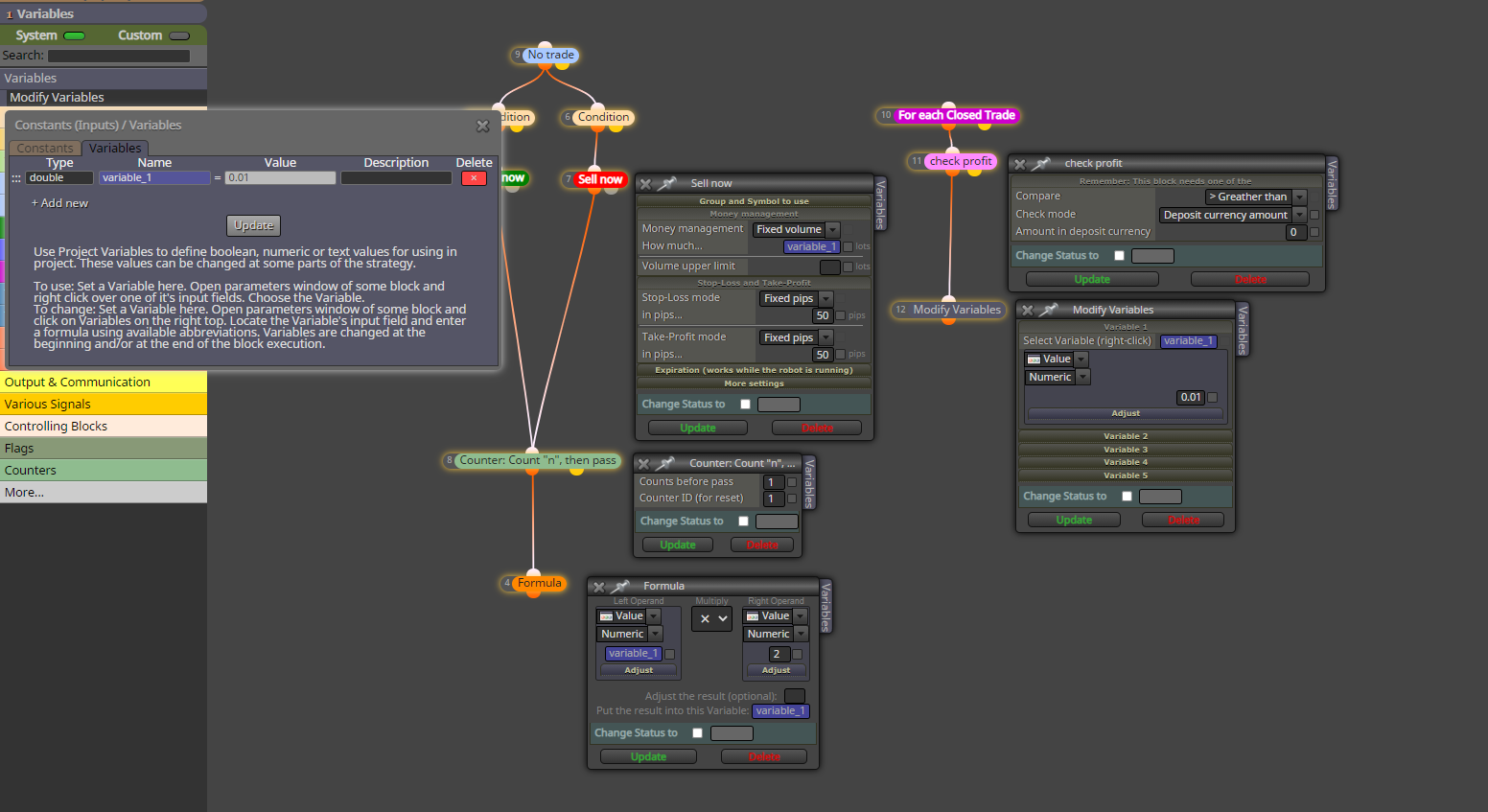Open Variables side tab of Formula window
The height and width of the screenshot is (812, 1488).
[825, 606]
